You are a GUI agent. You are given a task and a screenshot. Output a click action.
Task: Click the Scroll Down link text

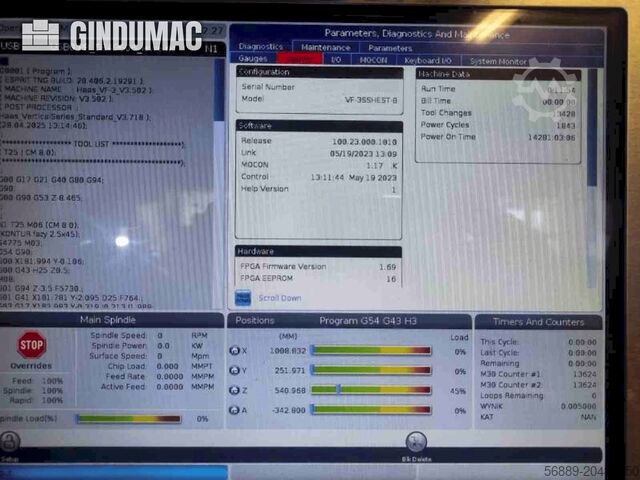tap(279, 298)
